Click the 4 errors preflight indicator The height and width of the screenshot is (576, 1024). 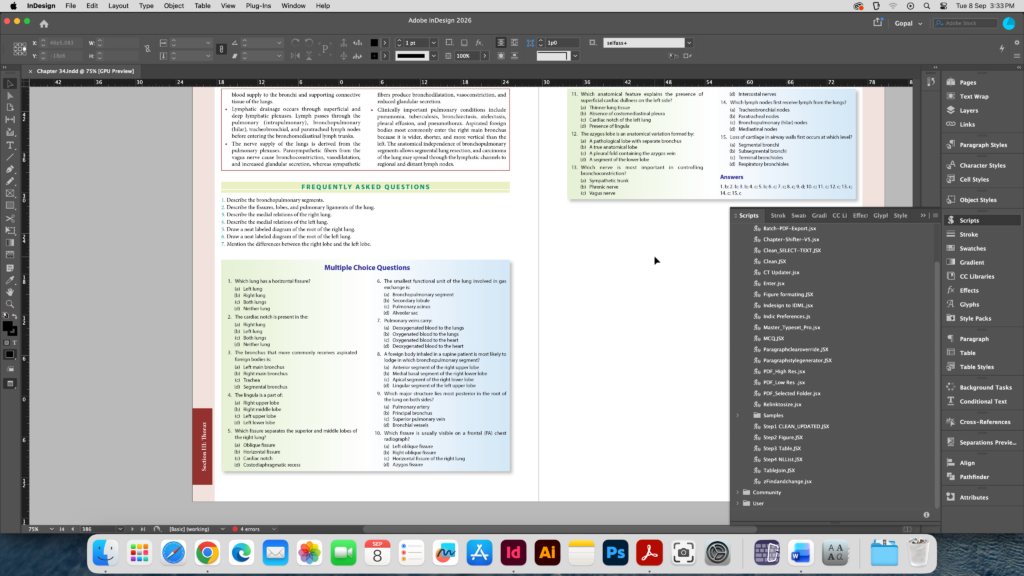point(246,529)
